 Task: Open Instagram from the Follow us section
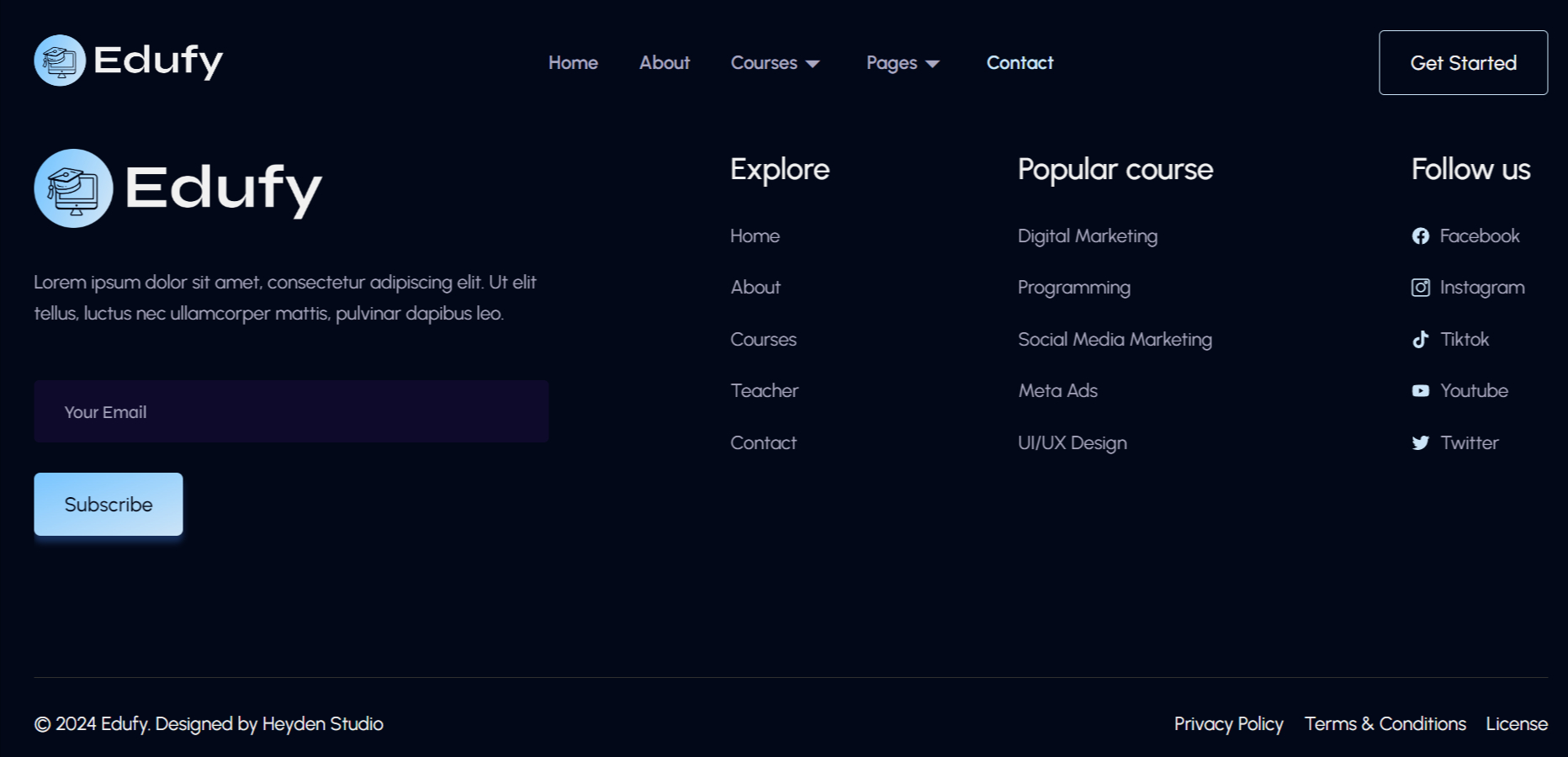[x=1468, y=287]
